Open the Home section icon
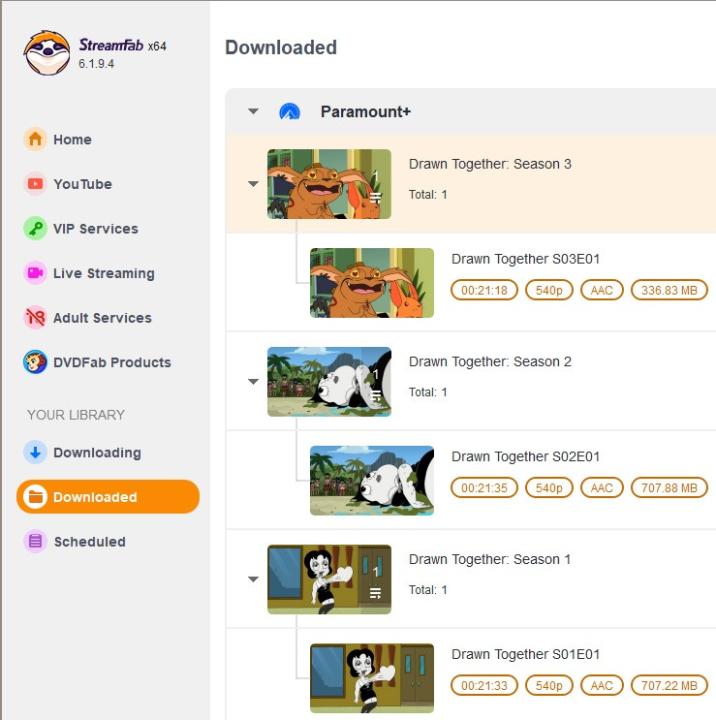The image size is (716, 720). pyautogui.click(x=35, y=139)
